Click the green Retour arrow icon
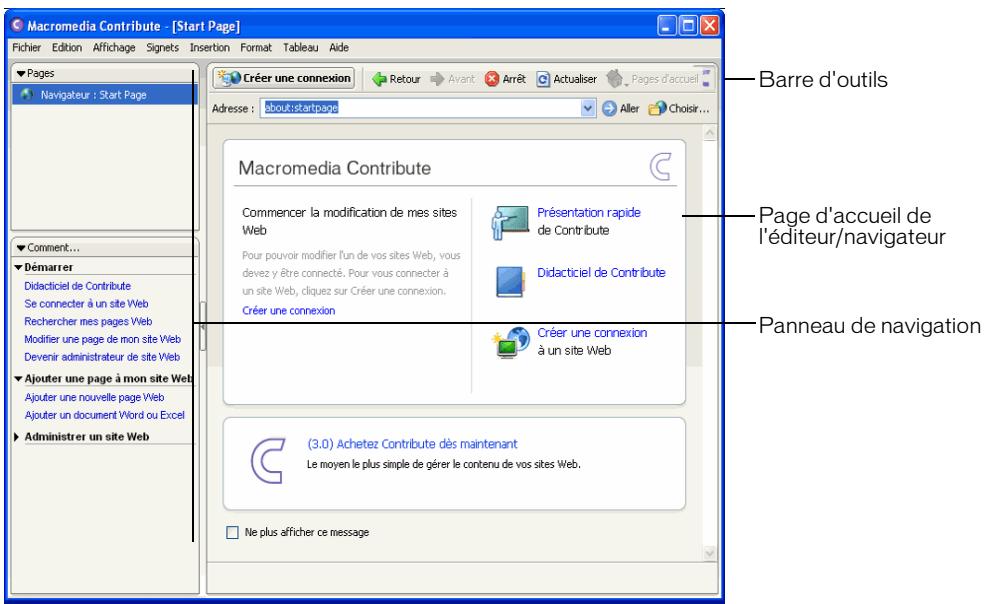 379,79
